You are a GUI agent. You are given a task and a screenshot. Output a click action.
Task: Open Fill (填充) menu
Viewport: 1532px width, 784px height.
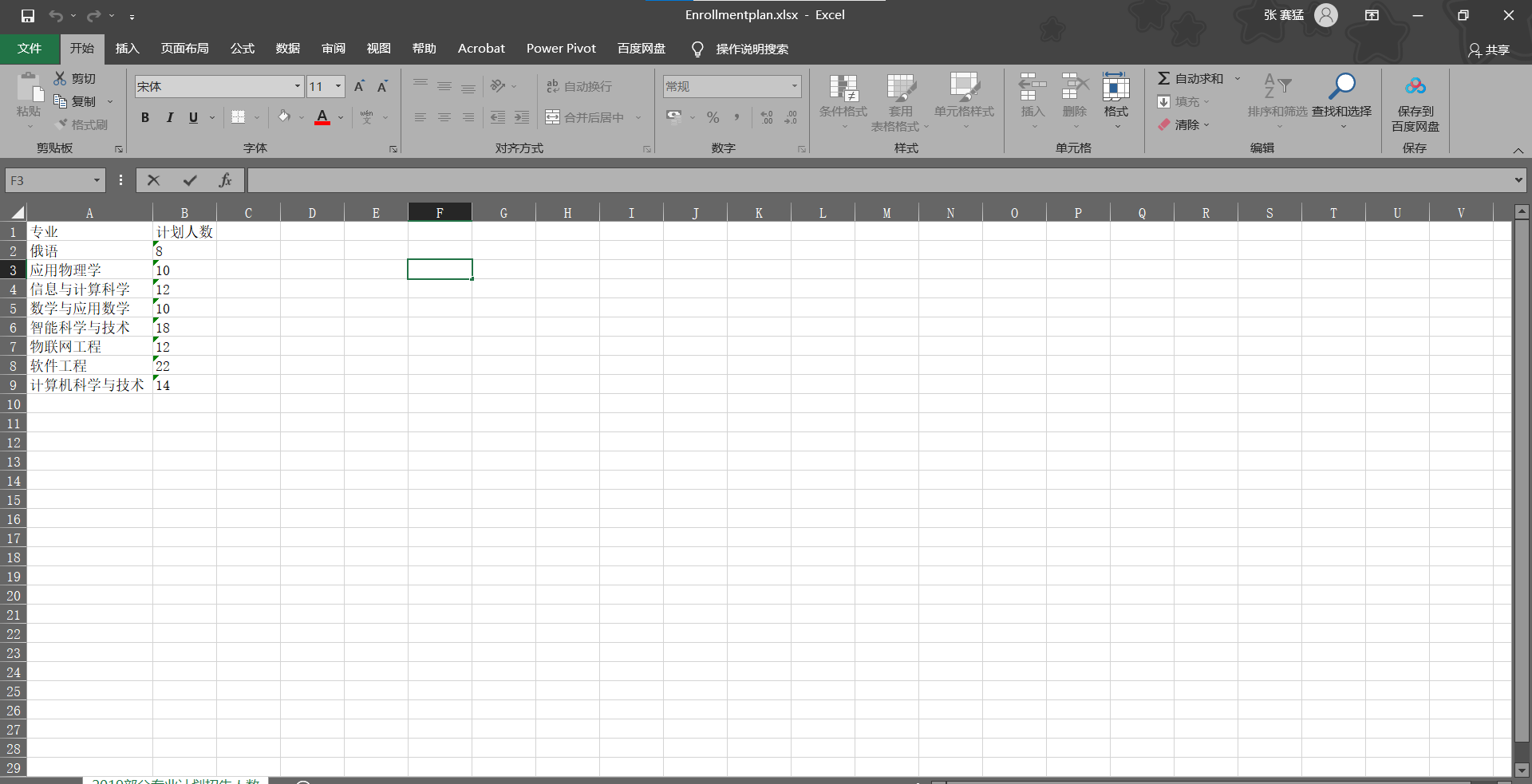(x=1184, y=101)
